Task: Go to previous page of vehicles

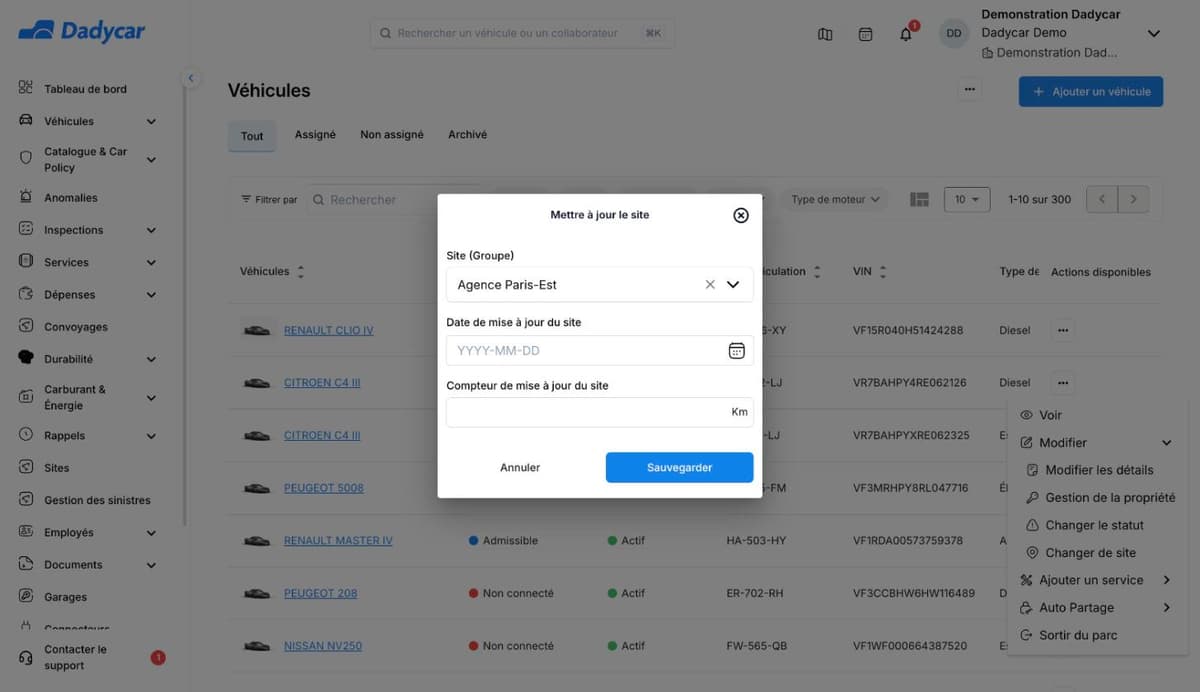Action: (1102, 200)
